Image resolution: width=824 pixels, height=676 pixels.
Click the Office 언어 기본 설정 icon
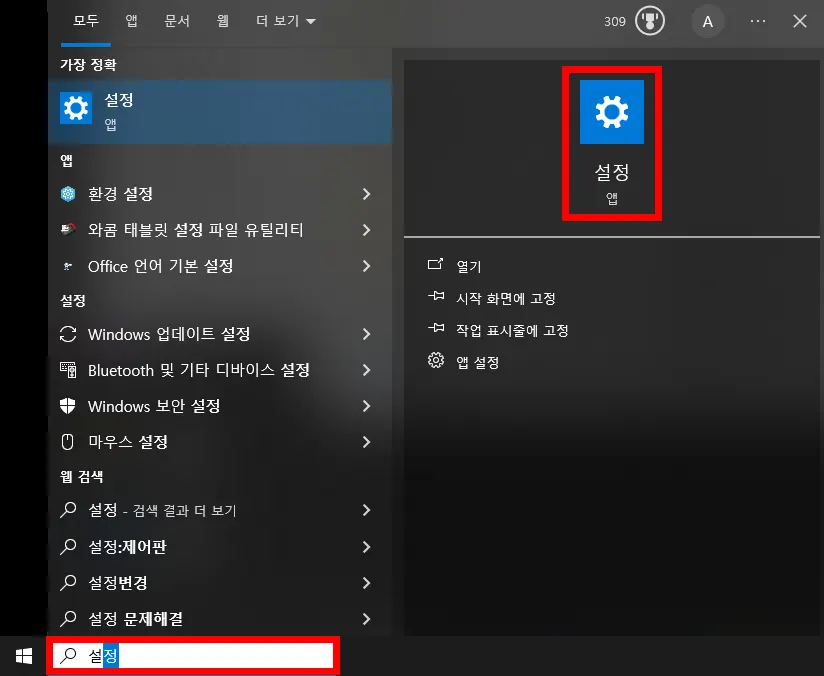68,267
